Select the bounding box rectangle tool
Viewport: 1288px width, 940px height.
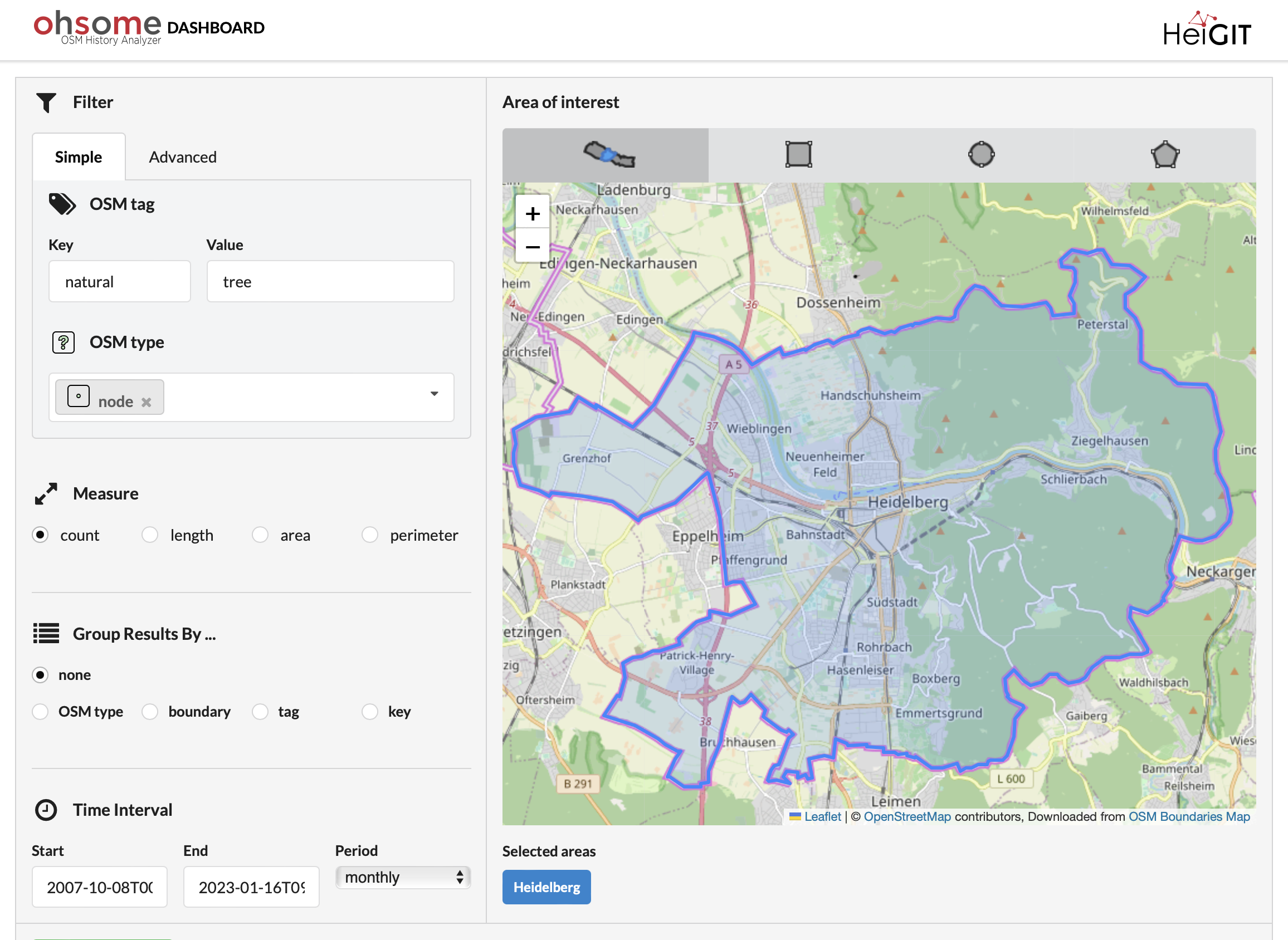798,154
